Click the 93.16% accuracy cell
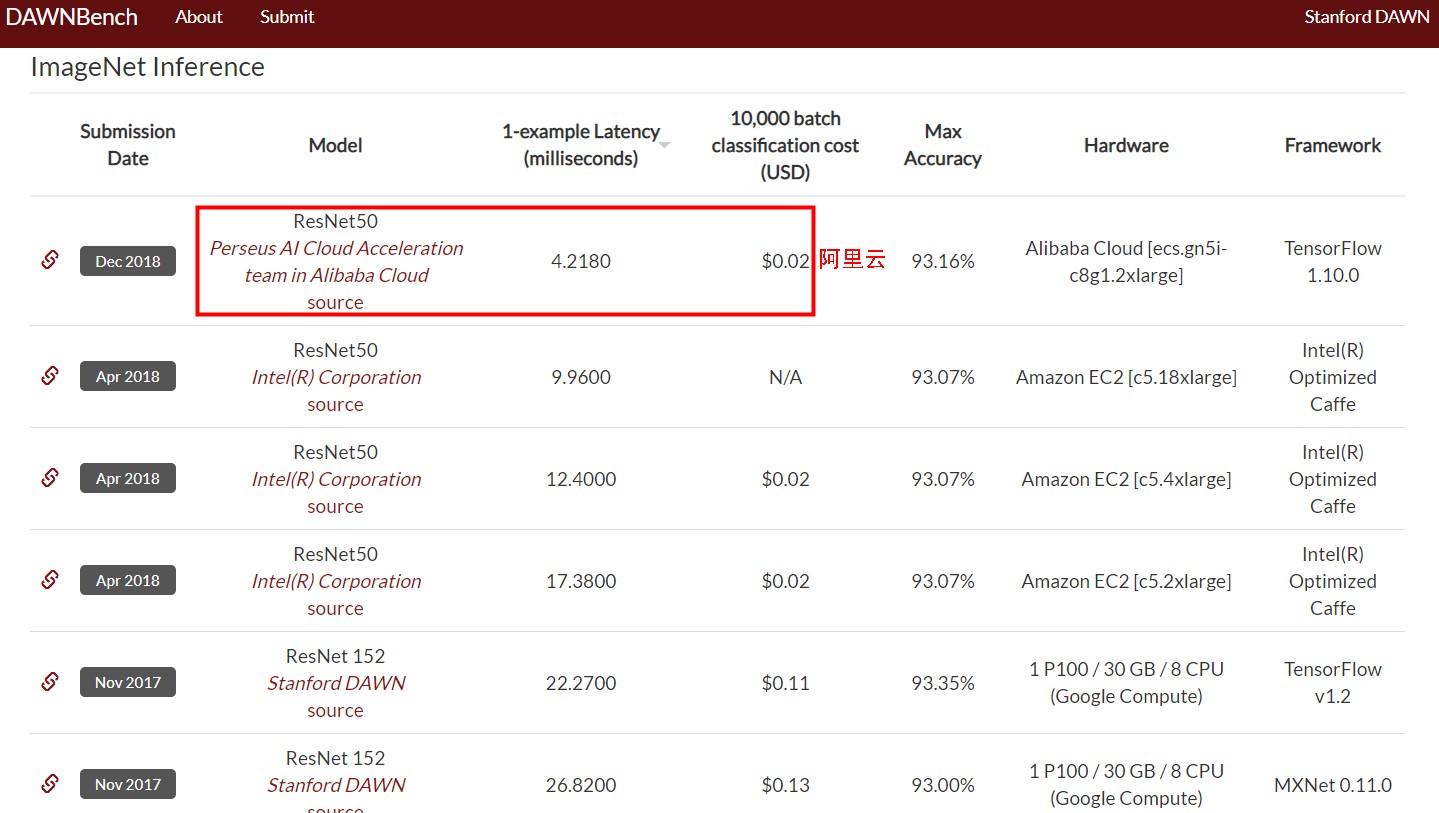Screen dimensions: 1439x813 (943, 261)
